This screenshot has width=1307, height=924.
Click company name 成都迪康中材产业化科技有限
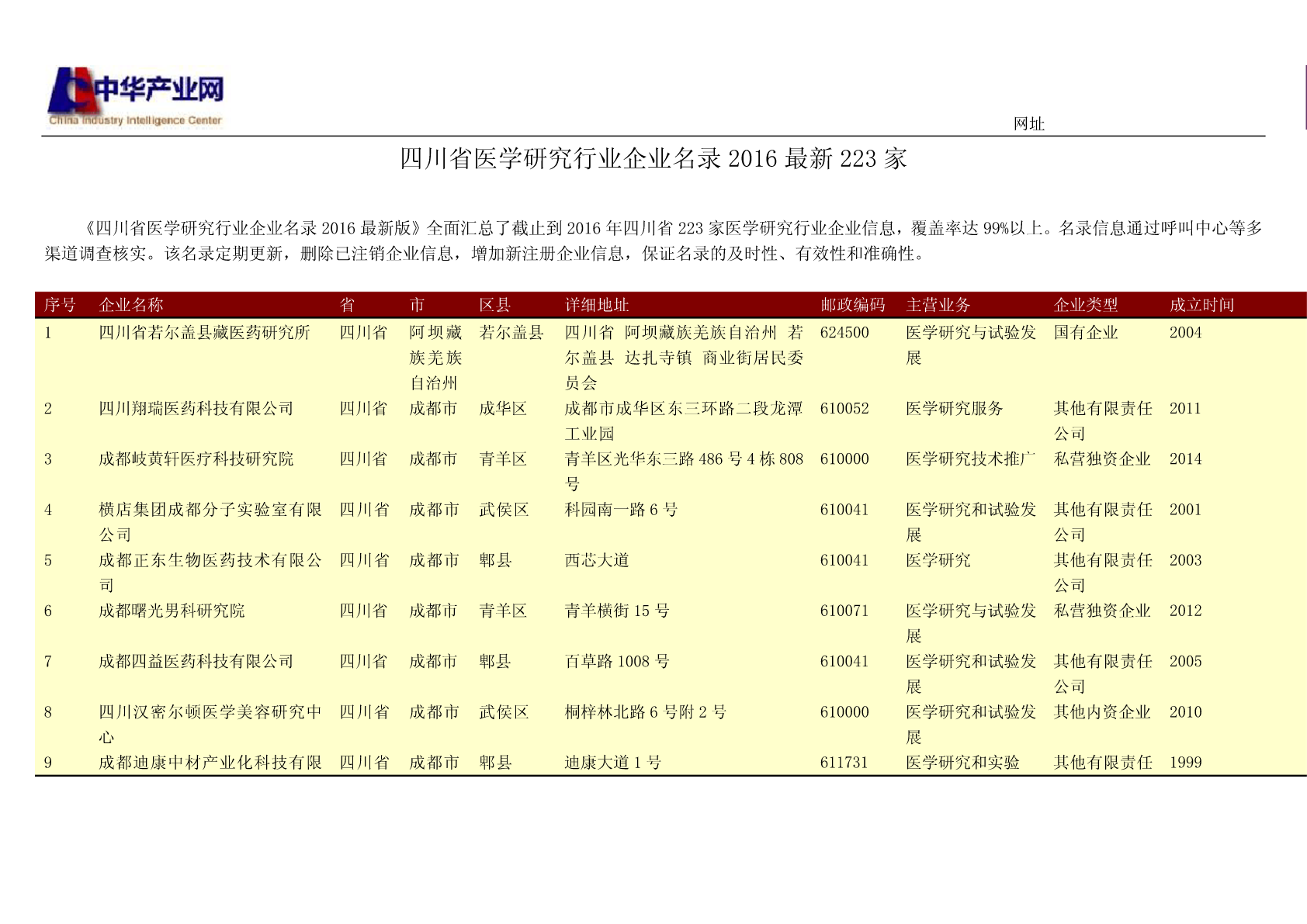210,763
